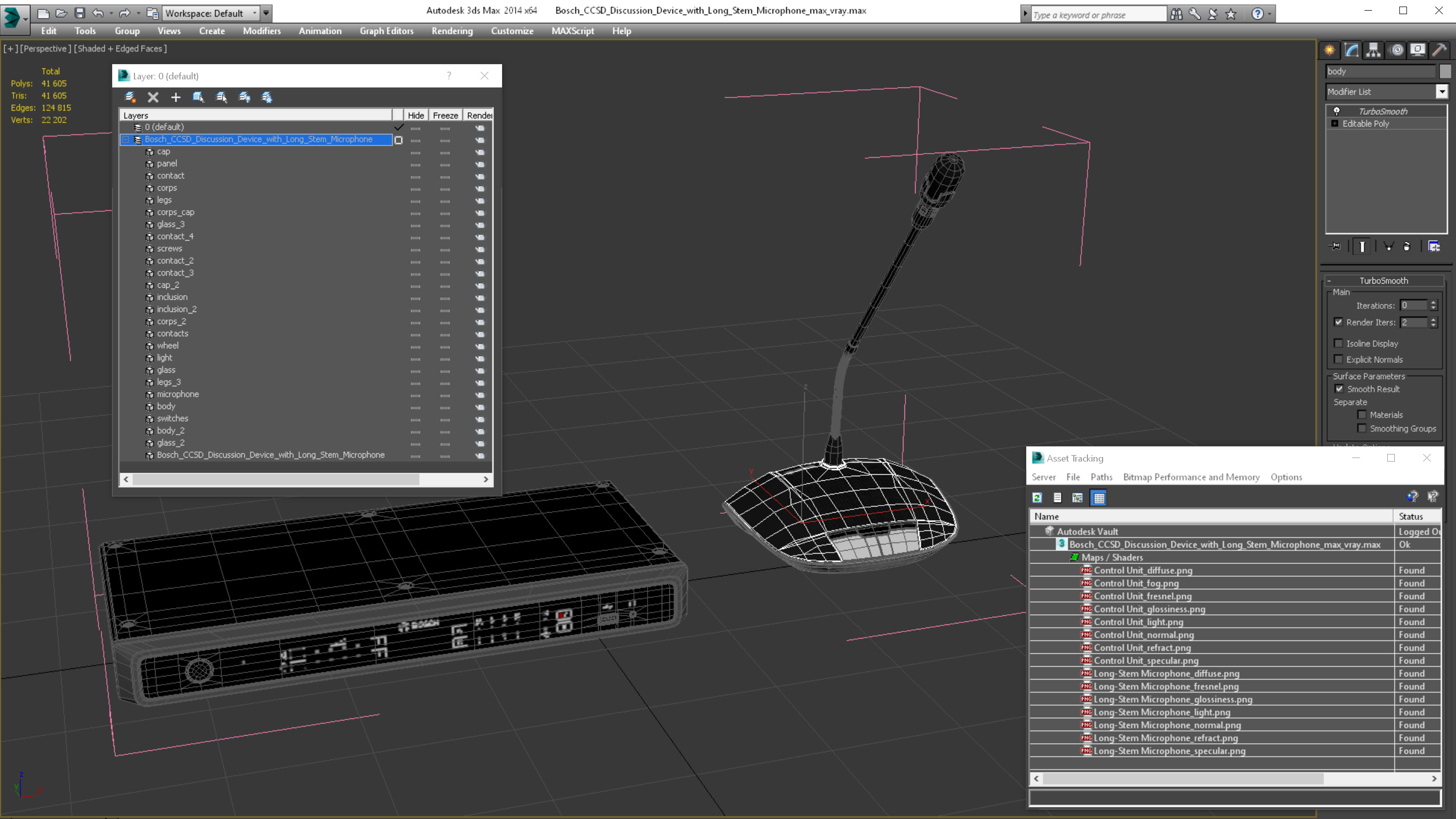Click the object color swatch beside body name
The image size is (1456, 819).
point(1445,71)
